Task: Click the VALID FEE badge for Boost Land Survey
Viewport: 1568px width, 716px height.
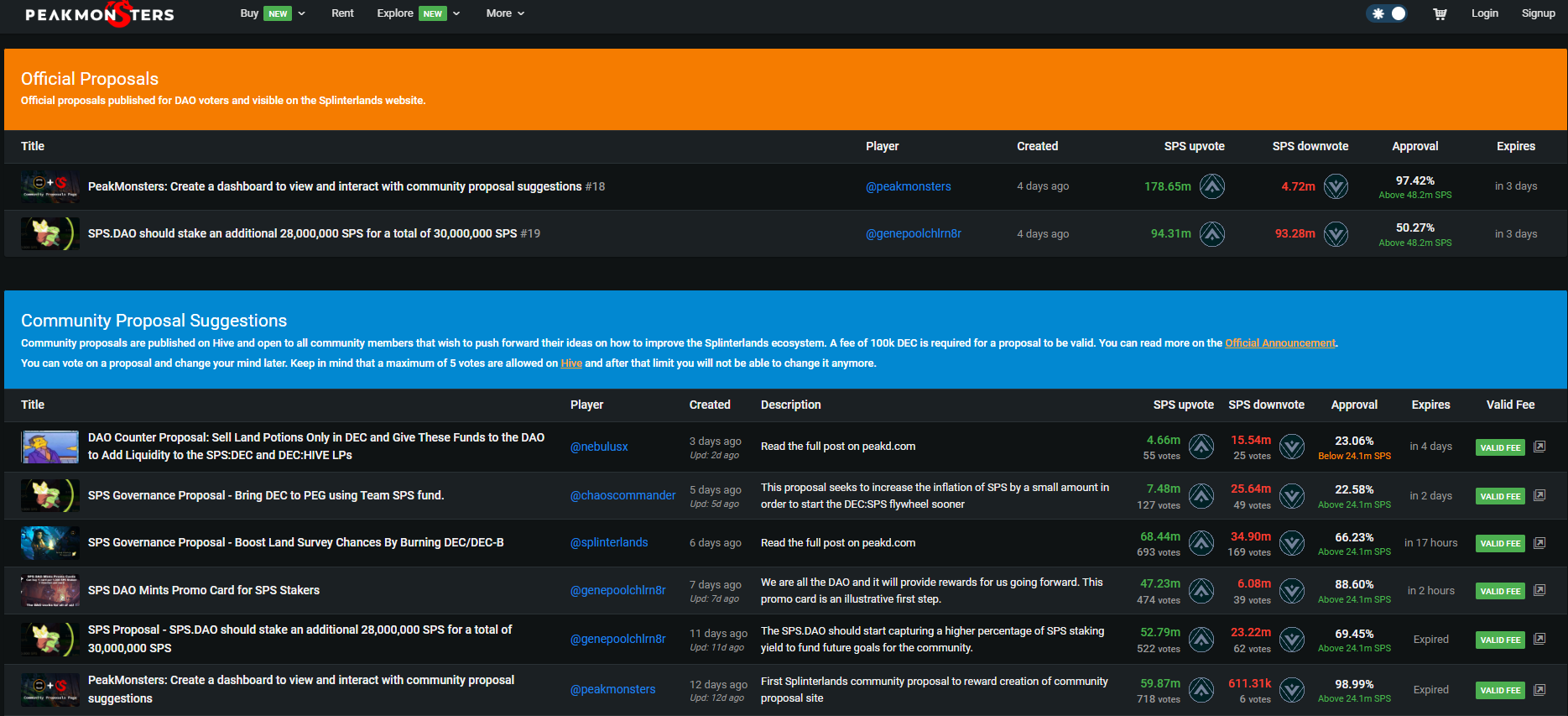Action: [x=1500, y=543]
